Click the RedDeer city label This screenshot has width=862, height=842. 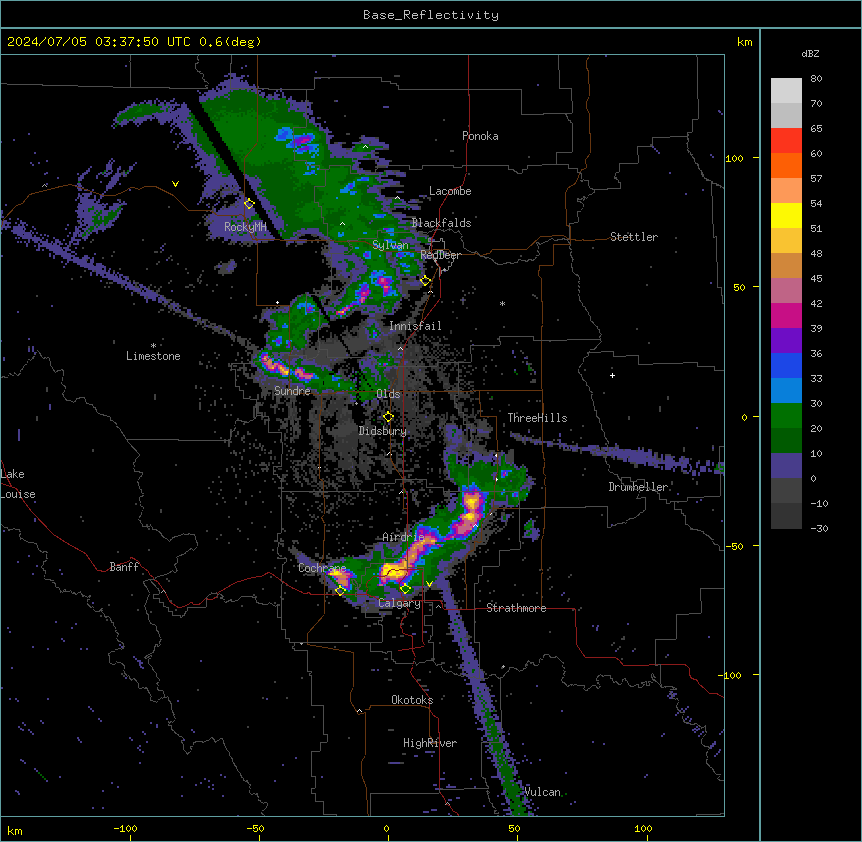pos(440,255)
